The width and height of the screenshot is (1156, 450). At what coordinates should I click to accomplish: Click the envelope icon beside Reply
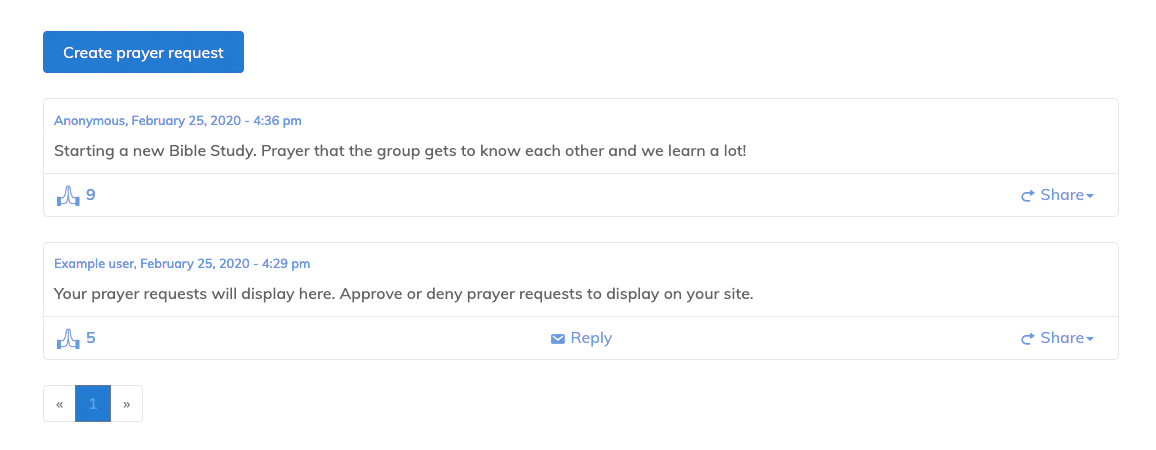point(558,339)
